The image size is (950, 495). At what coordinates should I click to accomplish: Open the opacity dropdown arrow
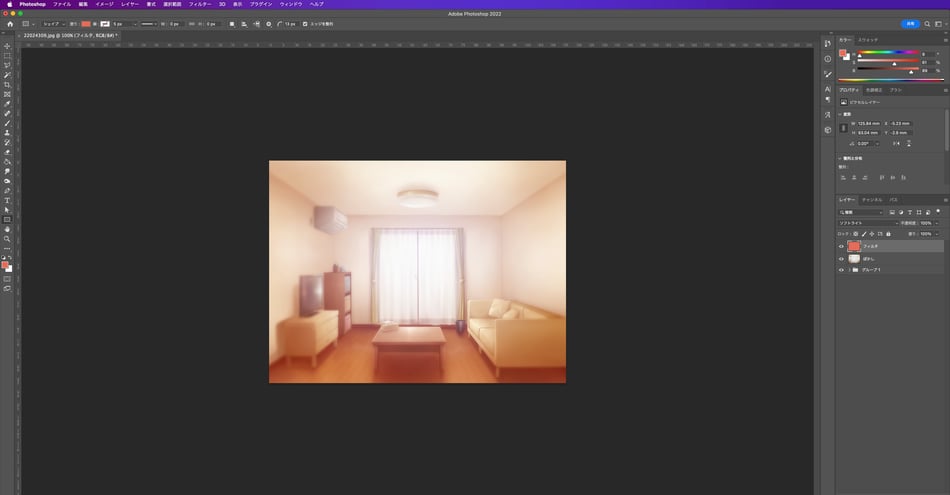point(937,223)
